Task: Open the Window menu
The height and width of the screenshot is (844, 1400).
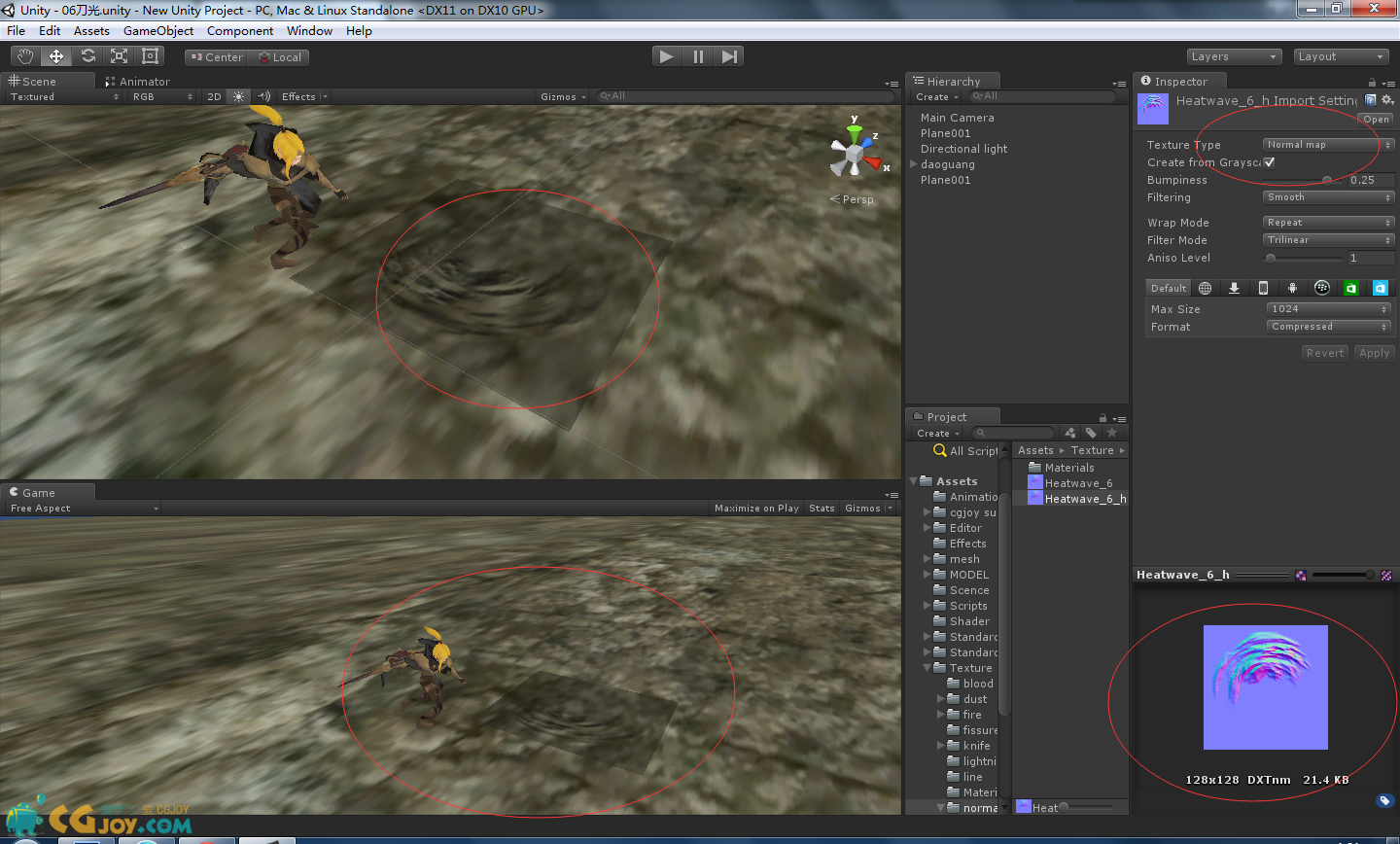Action: (310, 30)
